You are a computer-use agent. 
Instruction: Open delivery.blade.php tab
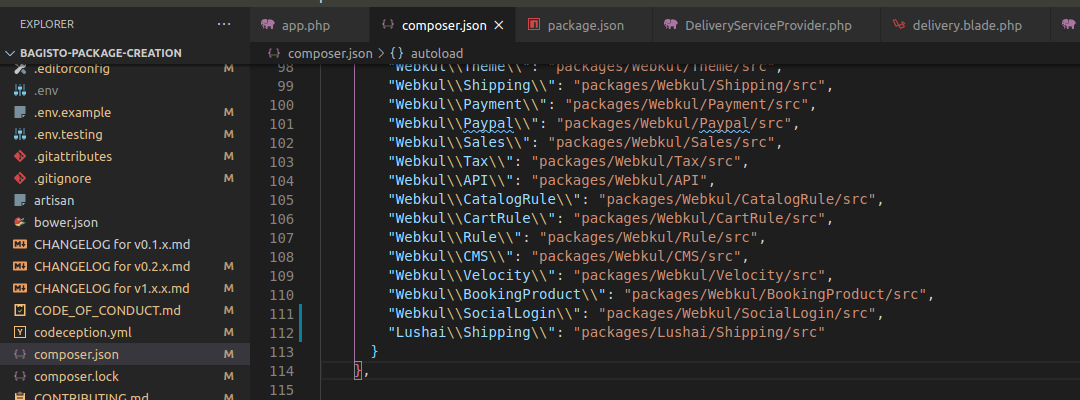pos(965,25)
